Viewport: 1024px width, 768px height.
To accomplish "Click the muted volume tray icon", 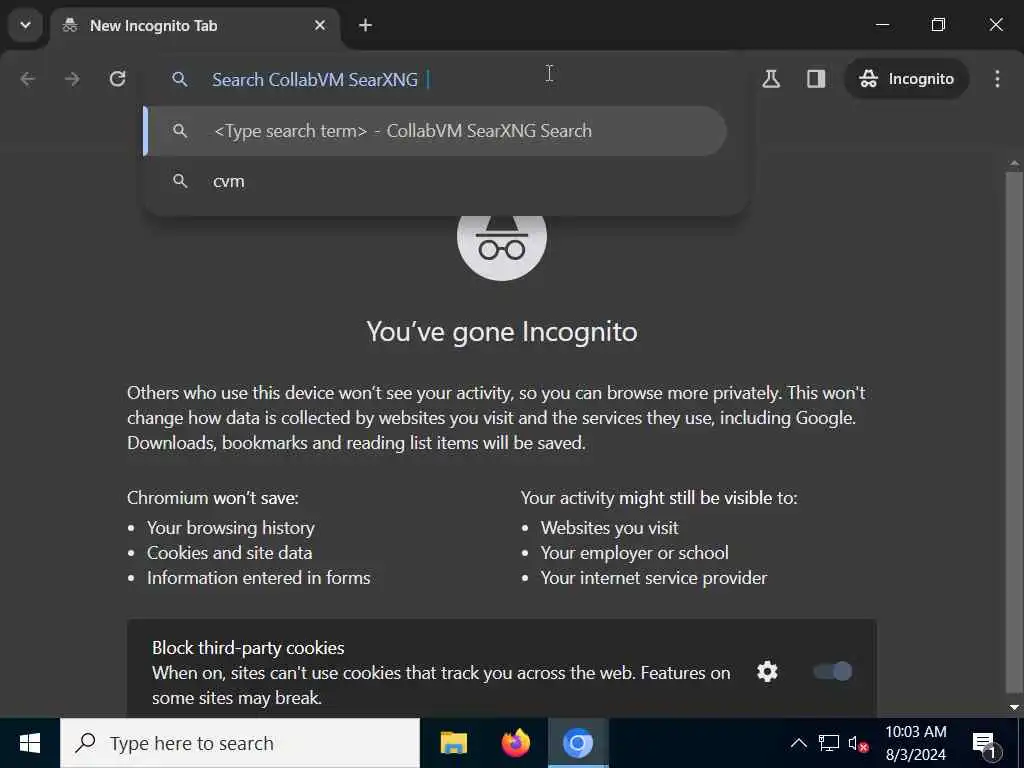I will point(857,743).
